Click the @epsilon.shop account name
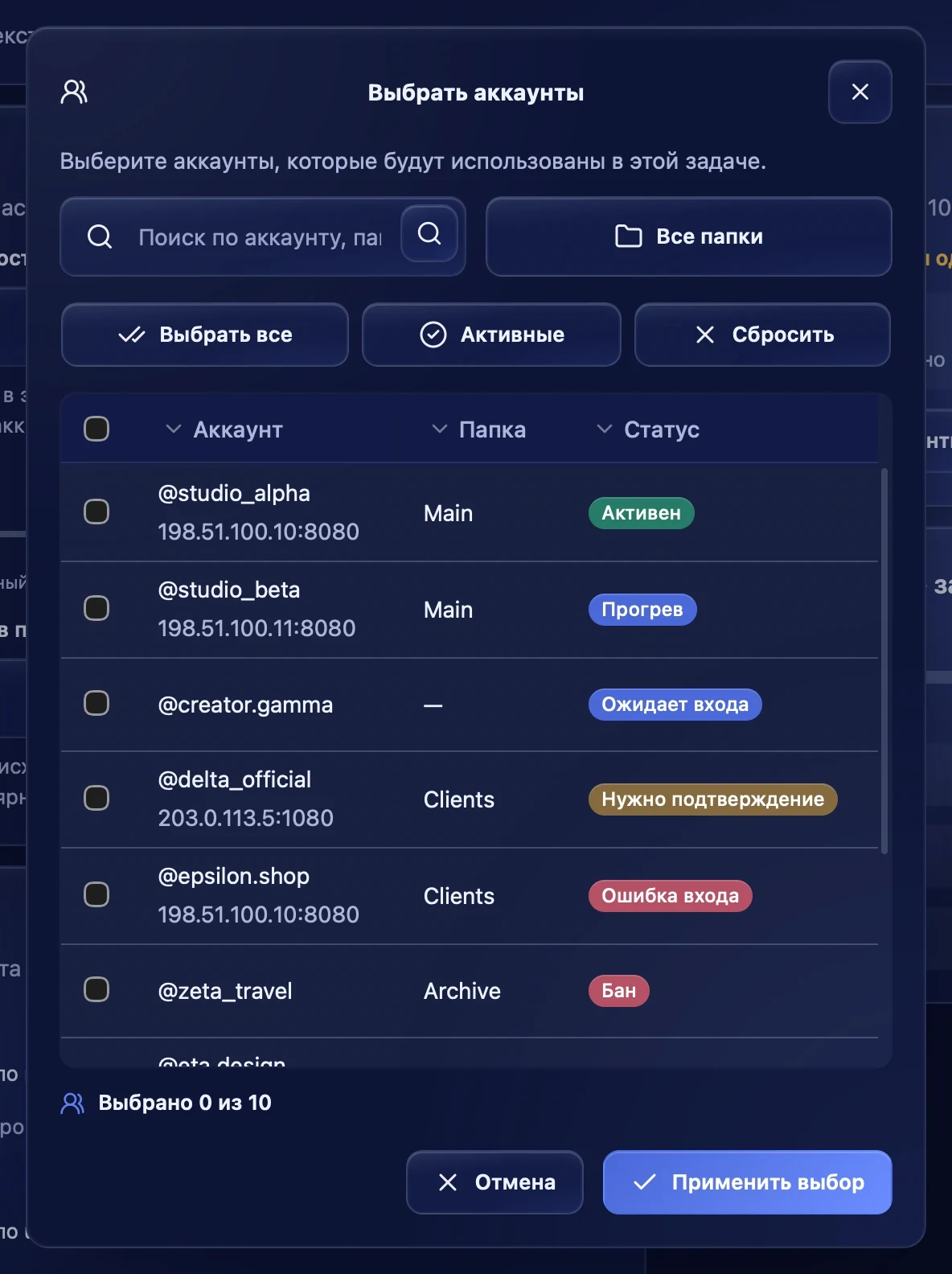The image size is (952, 1274). click(234, 876)
